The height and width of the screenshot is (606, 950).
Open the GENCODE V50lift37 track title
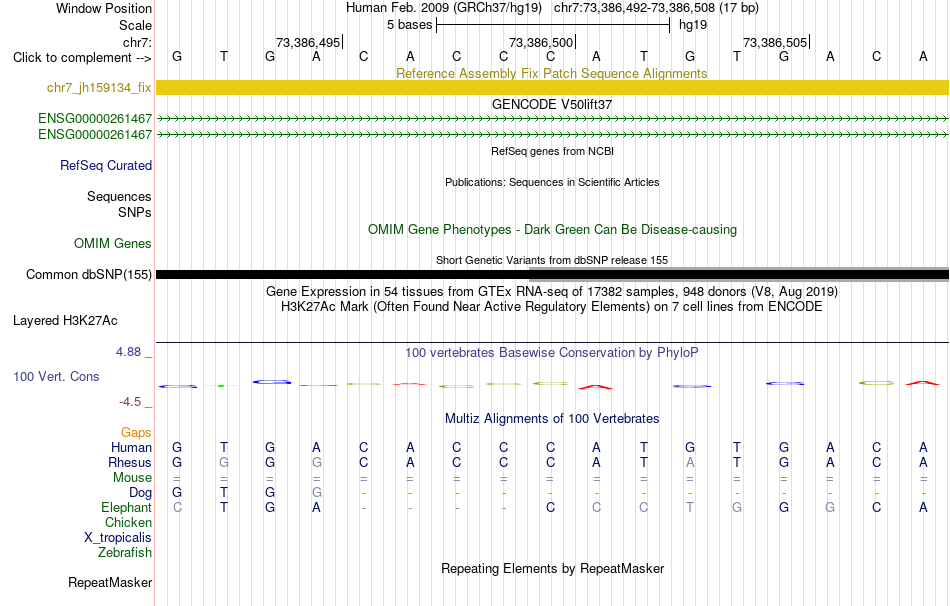click(551, 104)
